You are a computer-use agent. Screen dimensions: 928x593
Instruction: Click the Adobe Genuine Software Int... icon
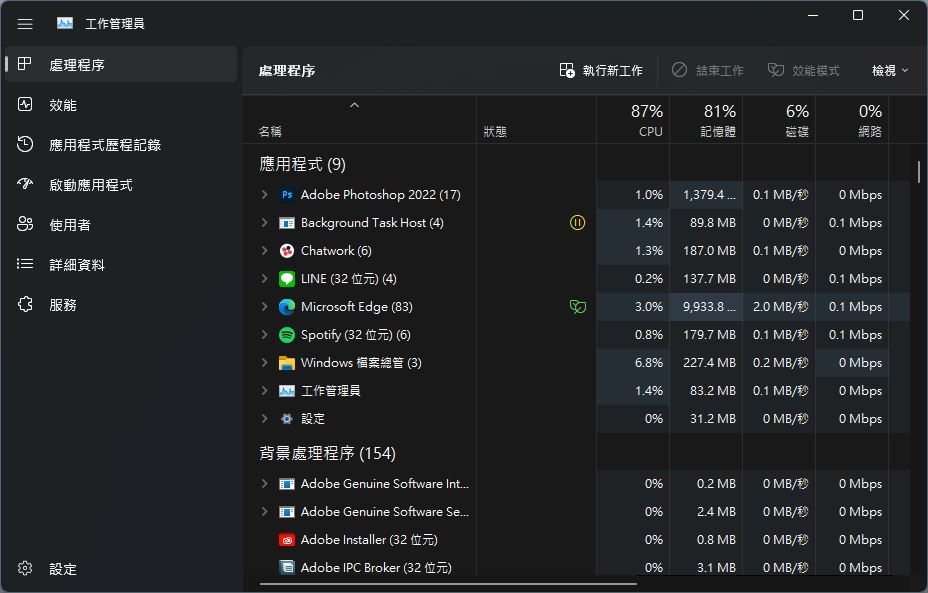(x=287, y=484)
